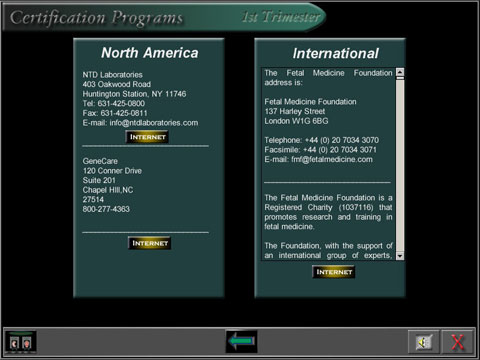Click the scrollbar track in International text box

(x=400, y=166)
